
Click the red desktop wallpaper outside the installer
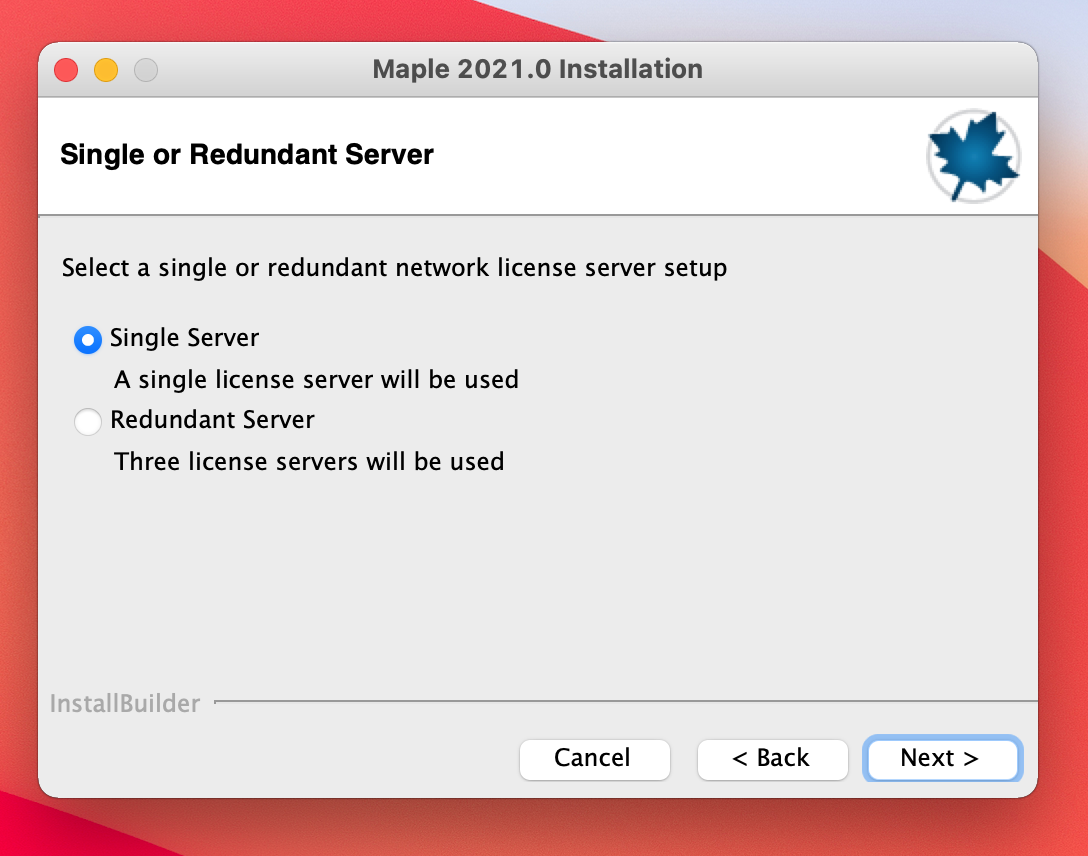[1058, 500]
